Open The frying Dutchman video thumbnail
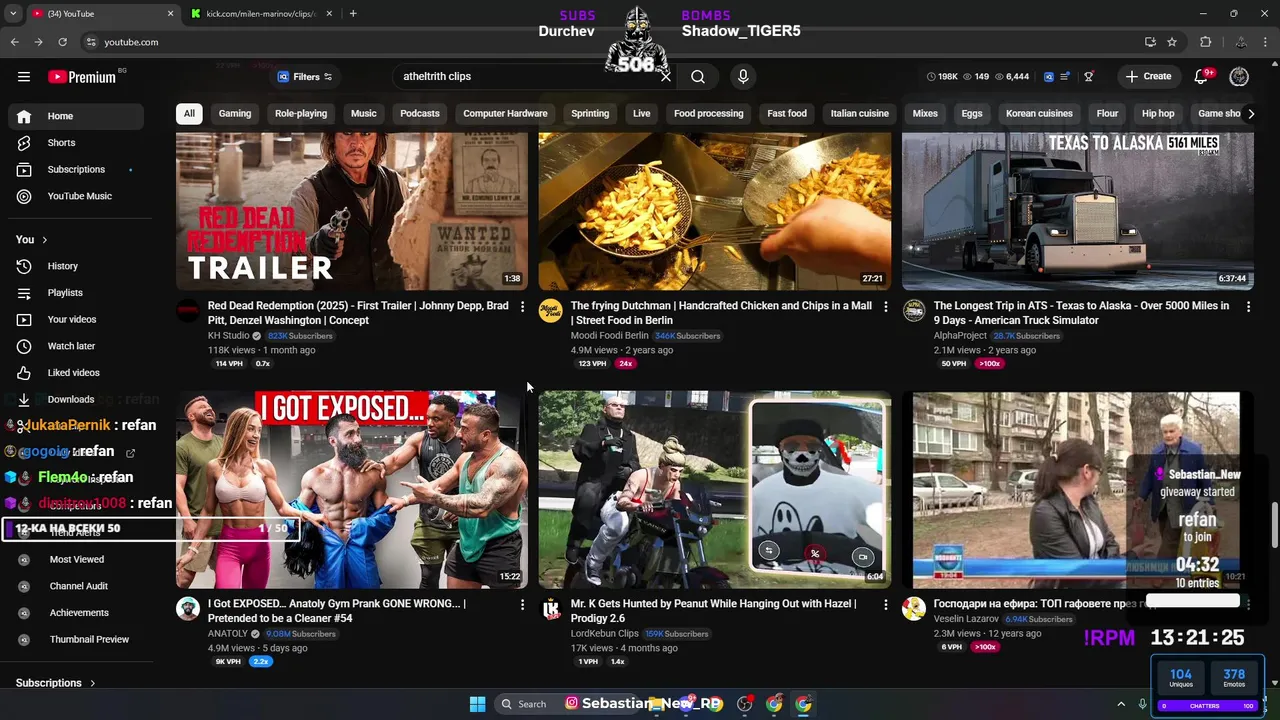 (x=715, y=211)
